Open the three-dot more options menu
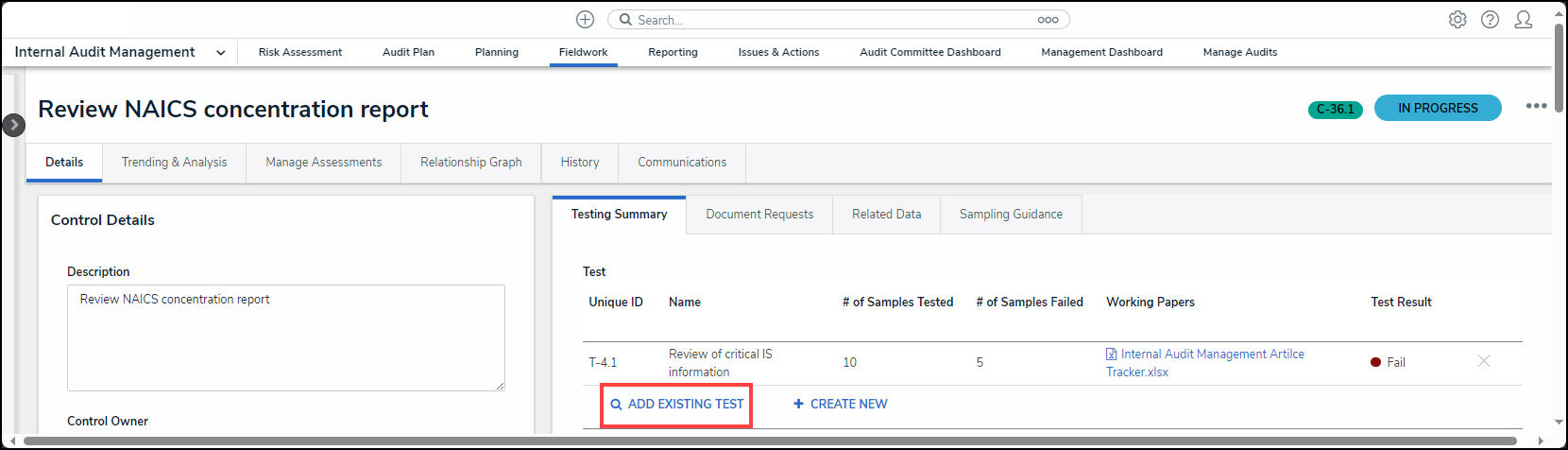The width and height of the screenshot is (1568, 450). 1536,106
